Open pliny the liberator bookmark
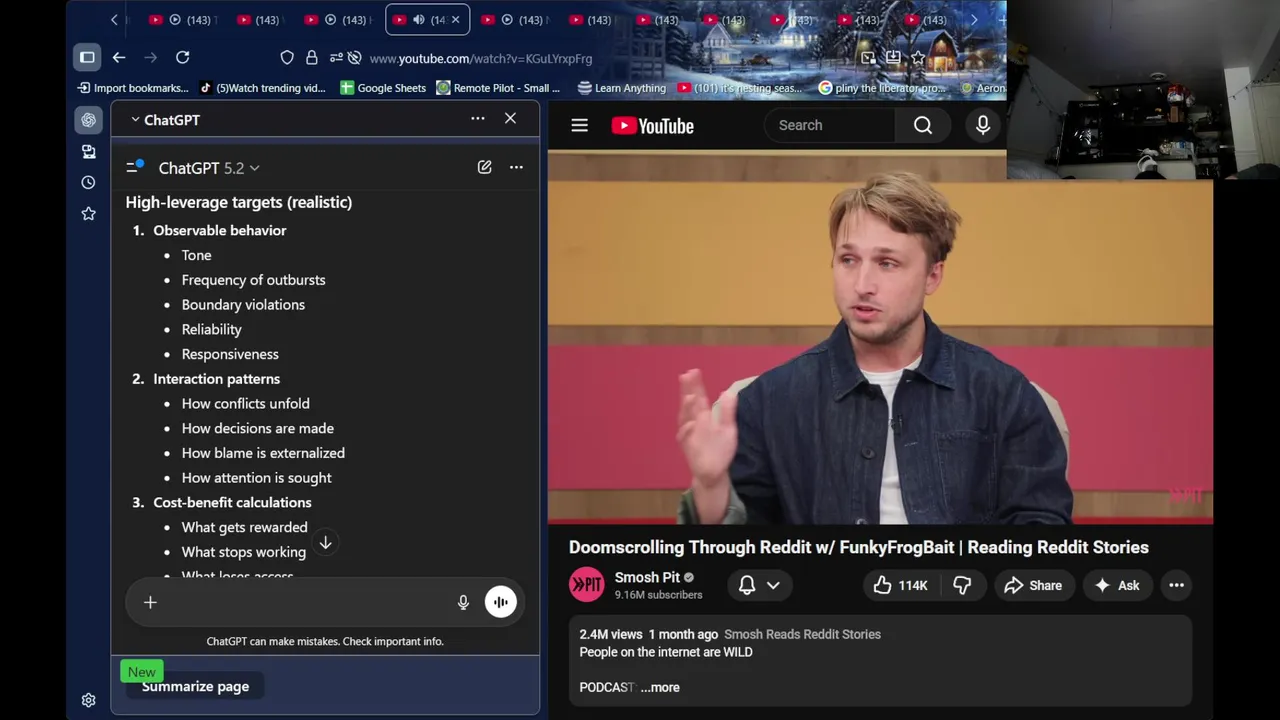The width and height of the screenshot is (1280, 720). [x=882, y=88]
